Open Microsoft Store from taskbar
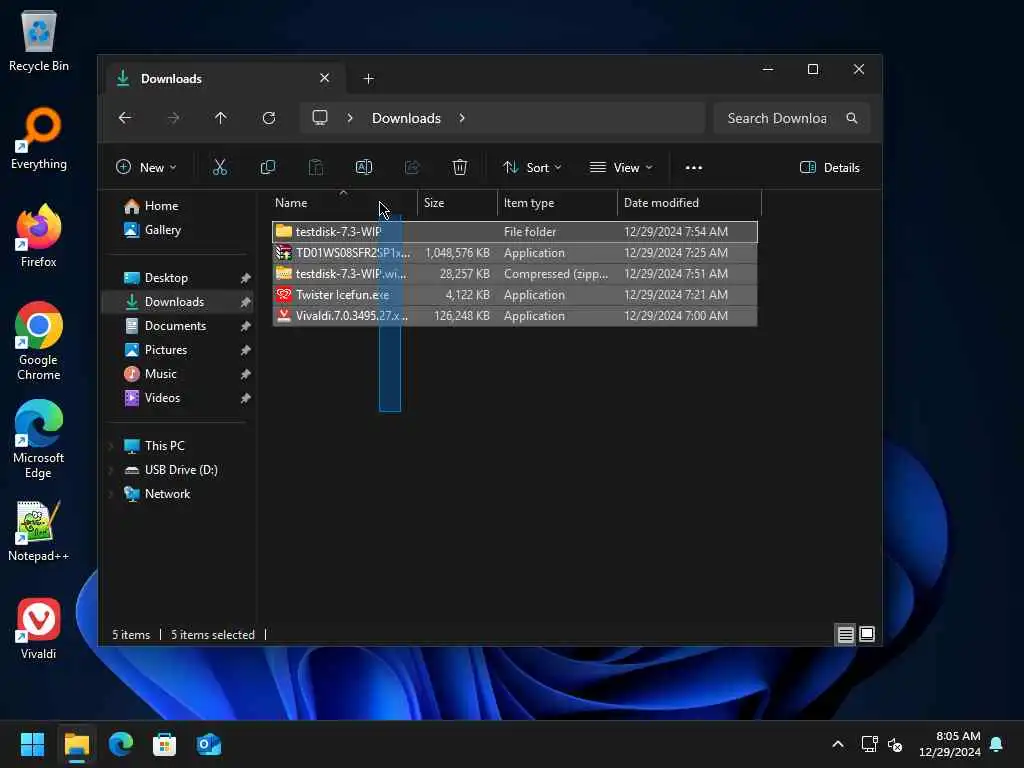 pos(165,744)
